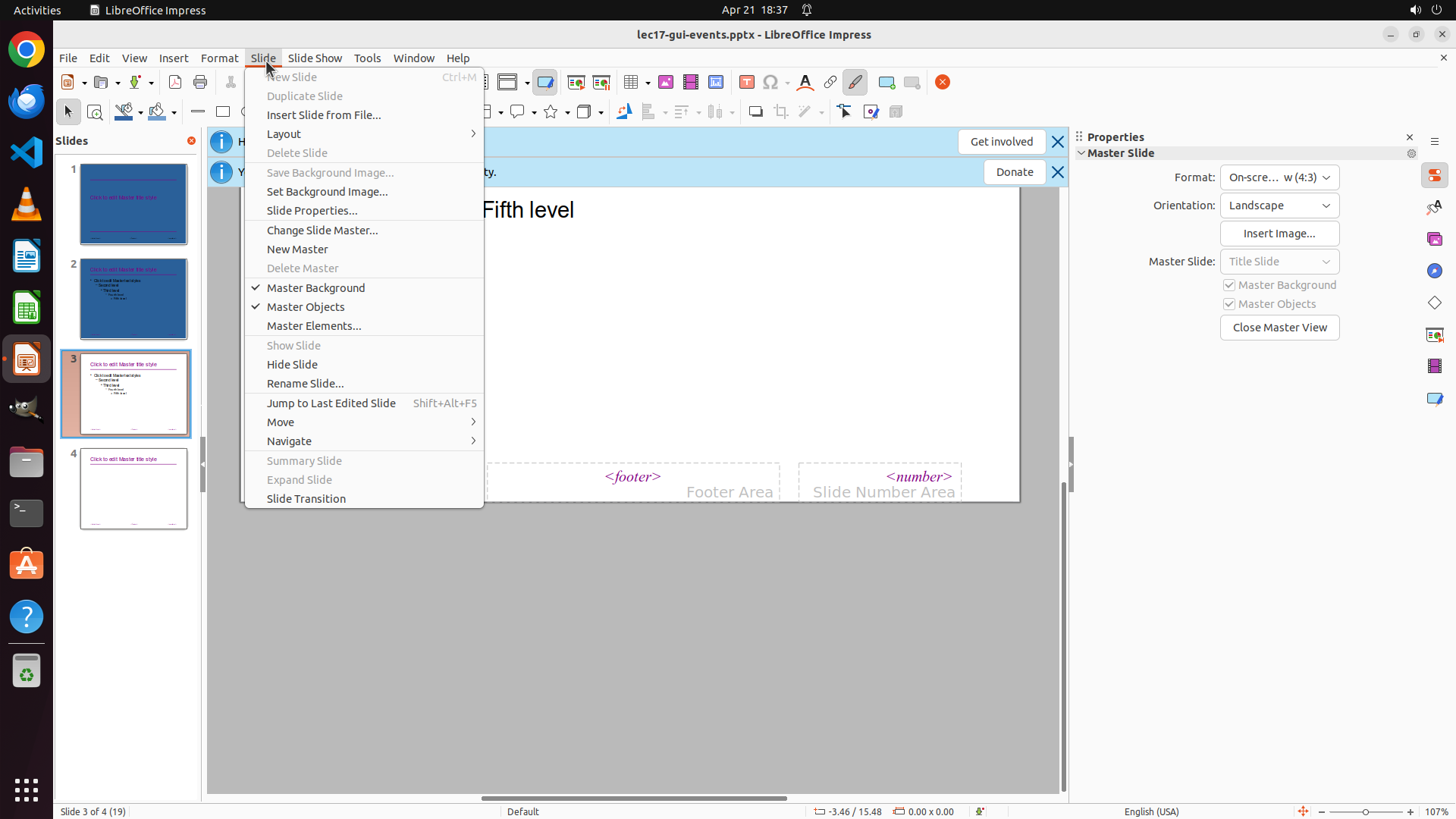The width and height of the screenshot is (1456, 819).
Task: Open the sidebar Navigator panel icon
Action: click(x=1434, y=271)
